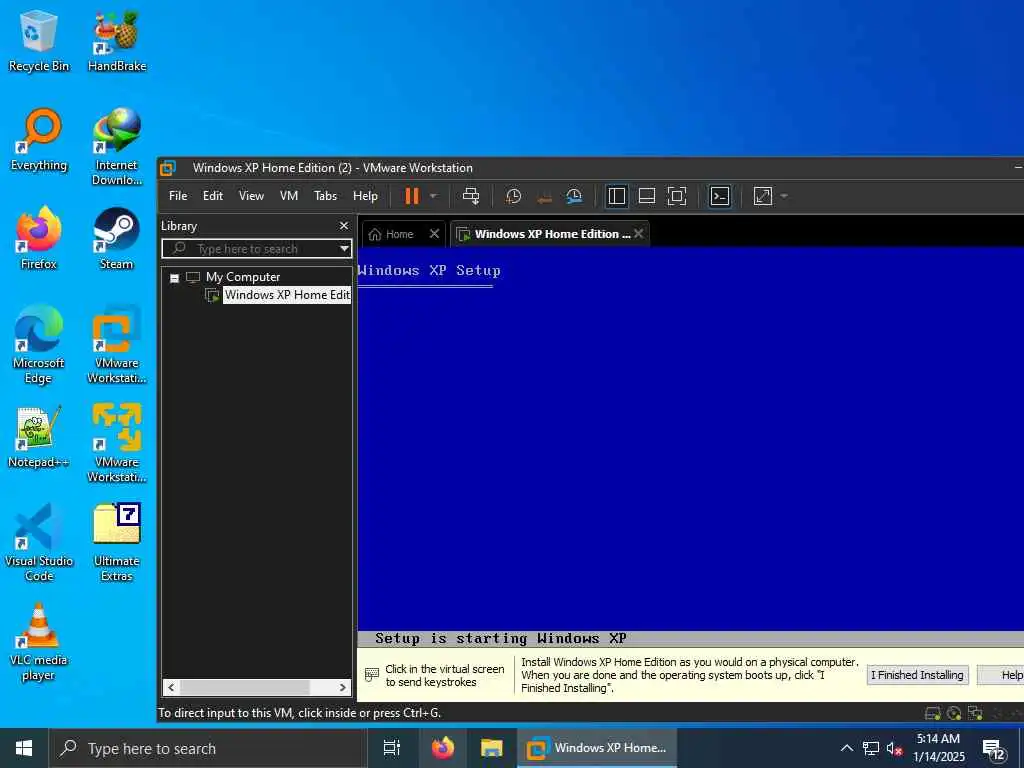Click the revert to snapshot icon
This screenshot has height=768, width=1024.
(544, 197)
